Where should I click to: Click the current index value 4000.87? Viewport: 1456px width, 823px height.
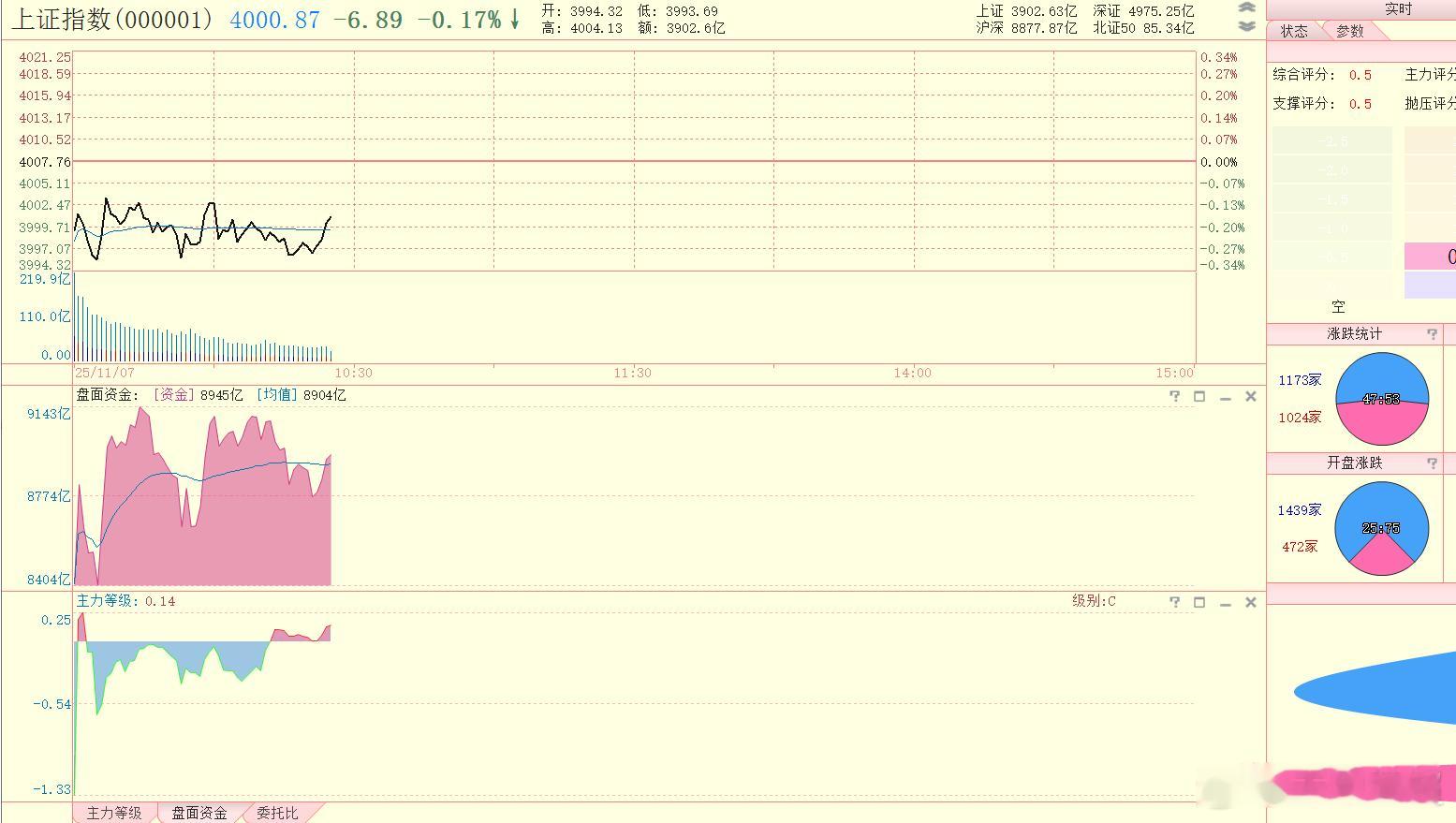[x=274, y=20]
